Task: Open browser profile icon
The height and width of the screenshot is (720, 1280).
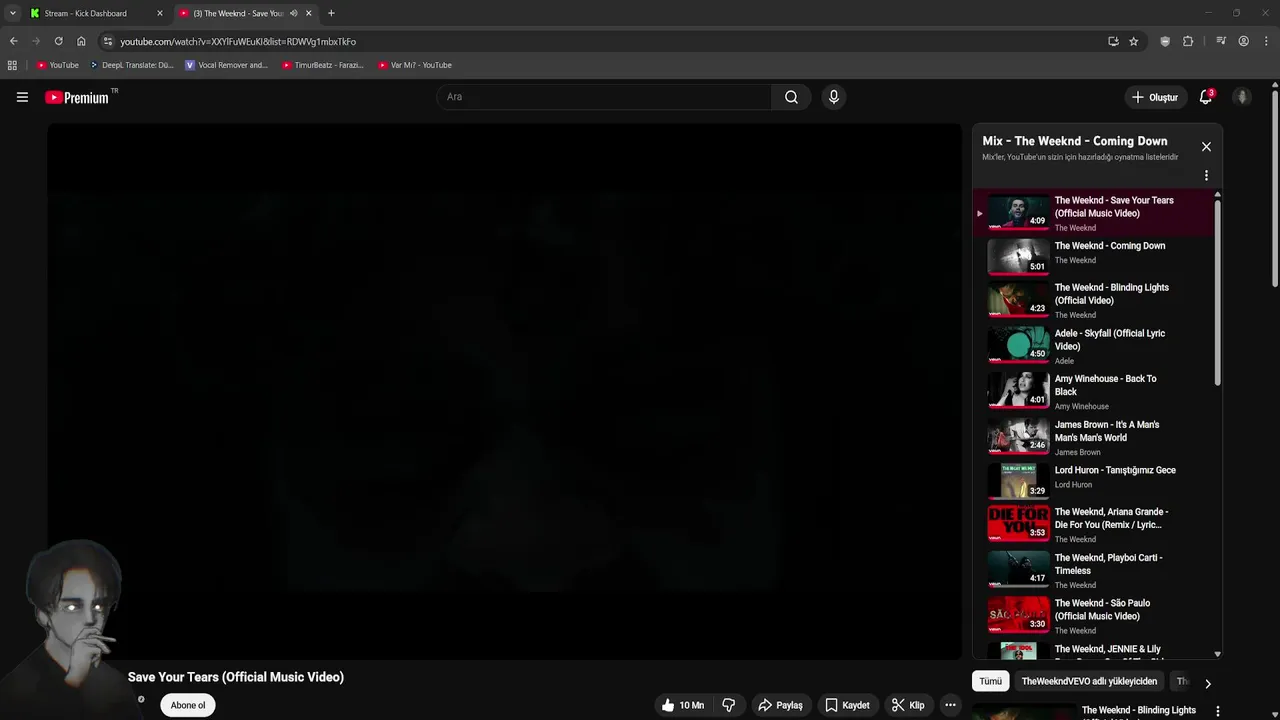Action: [x=1243, y=41]
